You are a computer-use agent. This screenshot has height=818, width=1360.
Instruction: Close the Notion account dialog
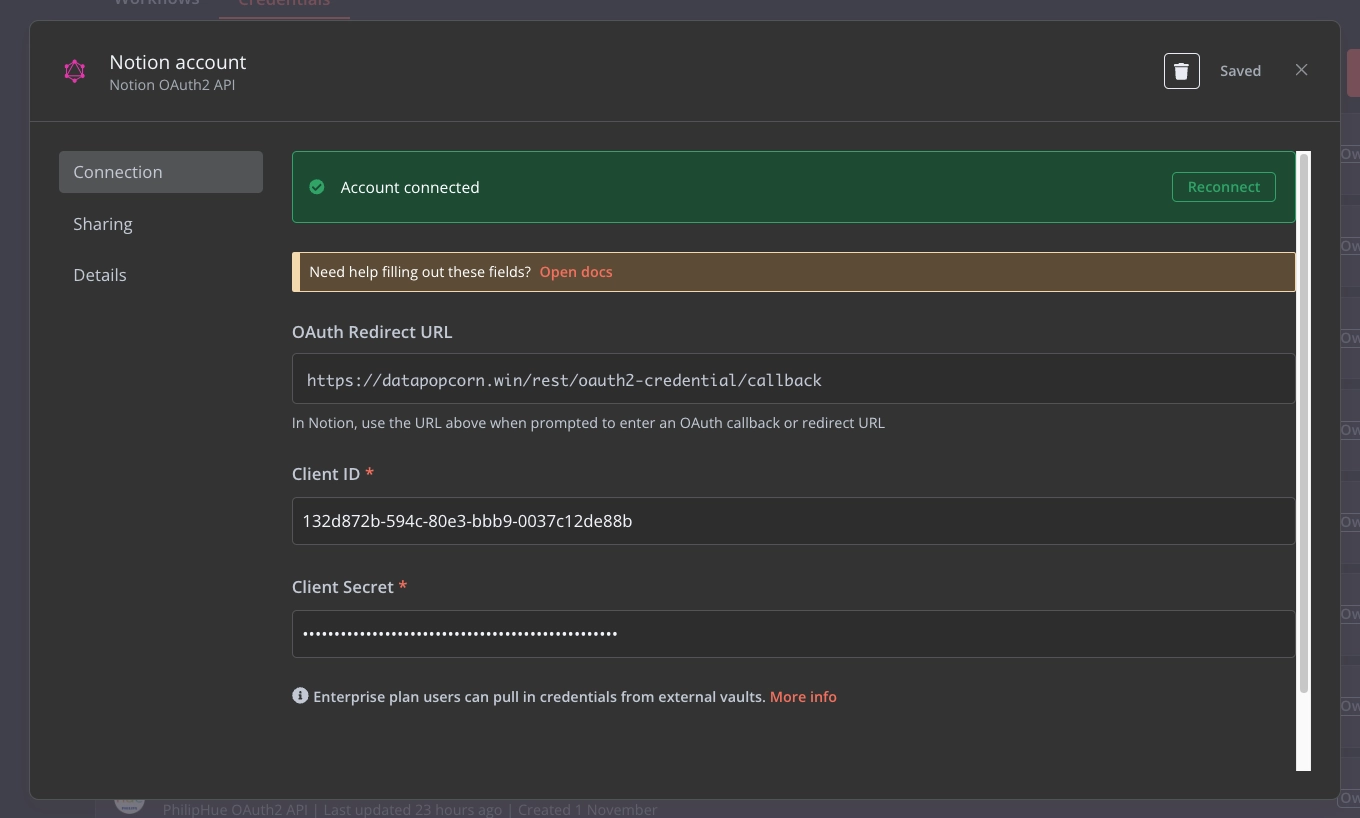pyautogui.click(x=1301, y=70)
